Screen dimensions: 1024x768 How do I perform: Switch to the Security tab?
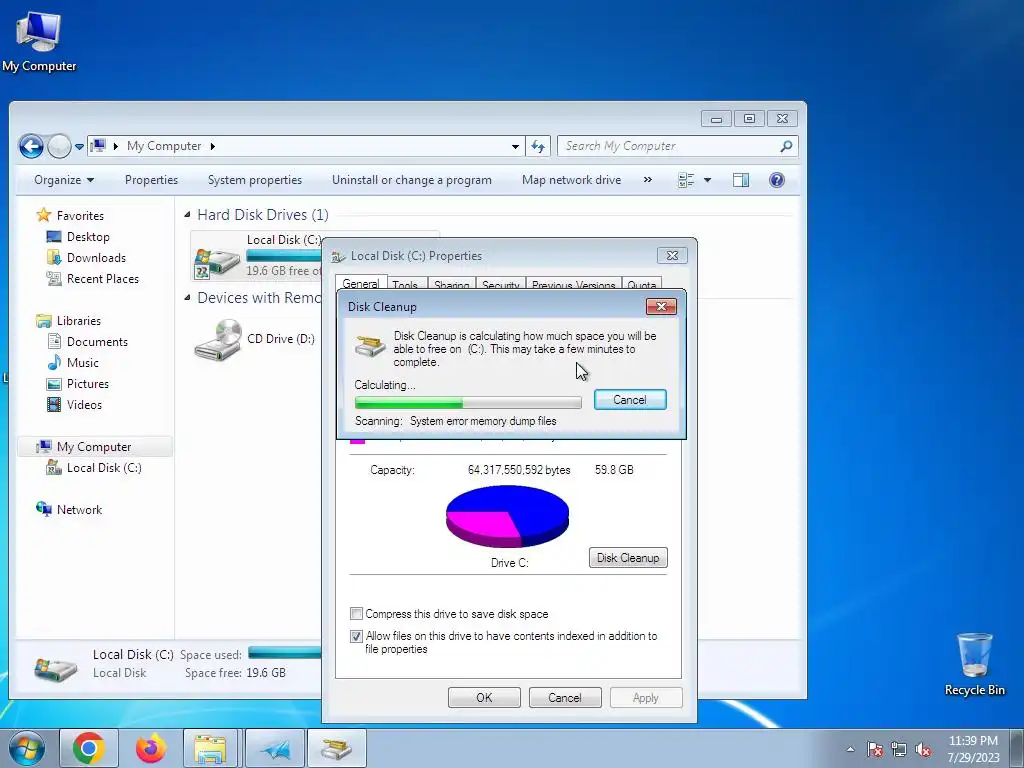click(x=501, y=285)
